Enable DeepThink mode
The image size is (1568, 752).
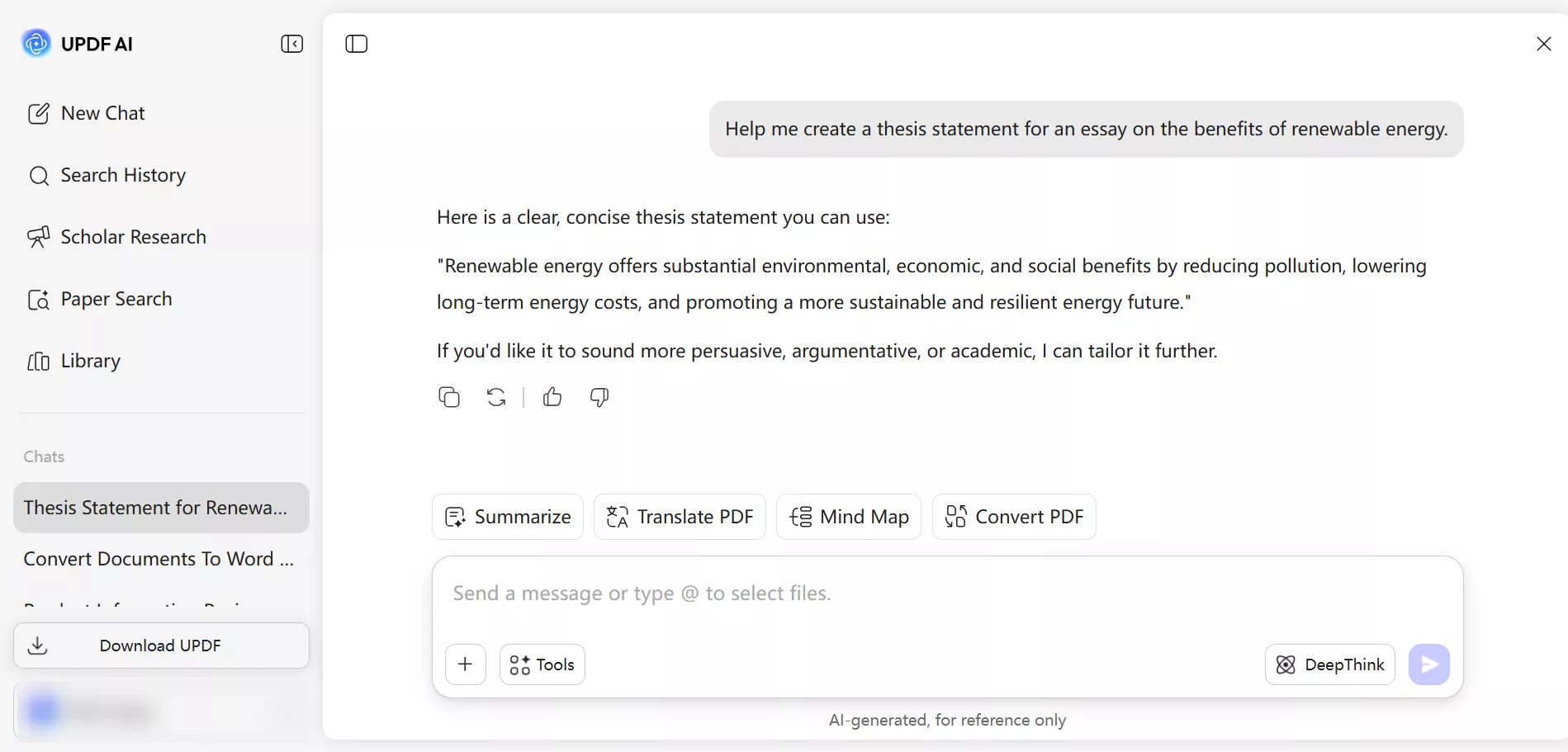(x=1329, y=665)
